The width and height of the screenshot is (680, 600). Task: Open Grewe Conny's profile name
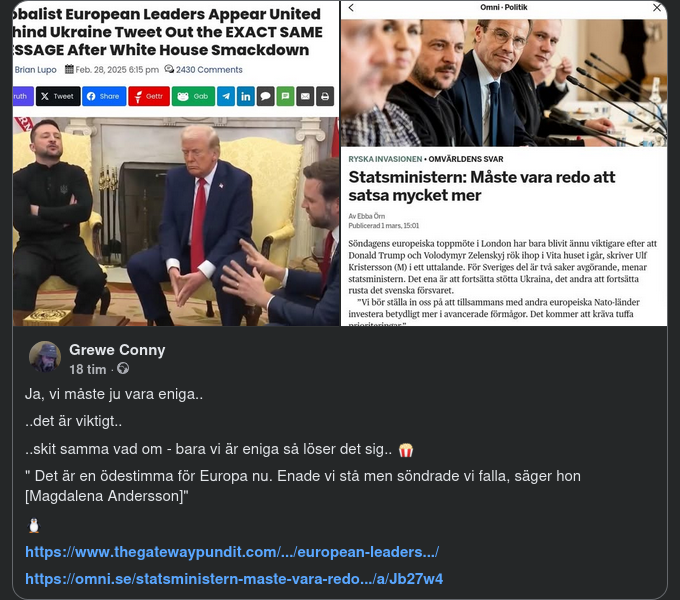pos(117,350)
